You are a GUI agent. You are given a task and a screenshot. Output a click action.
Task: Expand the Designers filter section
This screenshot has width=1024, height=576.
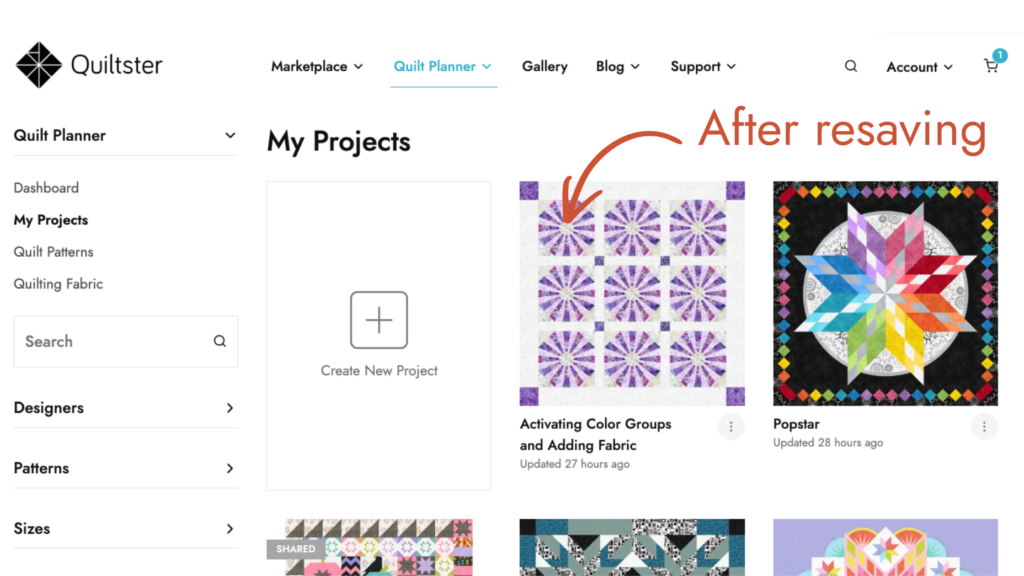tap(230, 408)
